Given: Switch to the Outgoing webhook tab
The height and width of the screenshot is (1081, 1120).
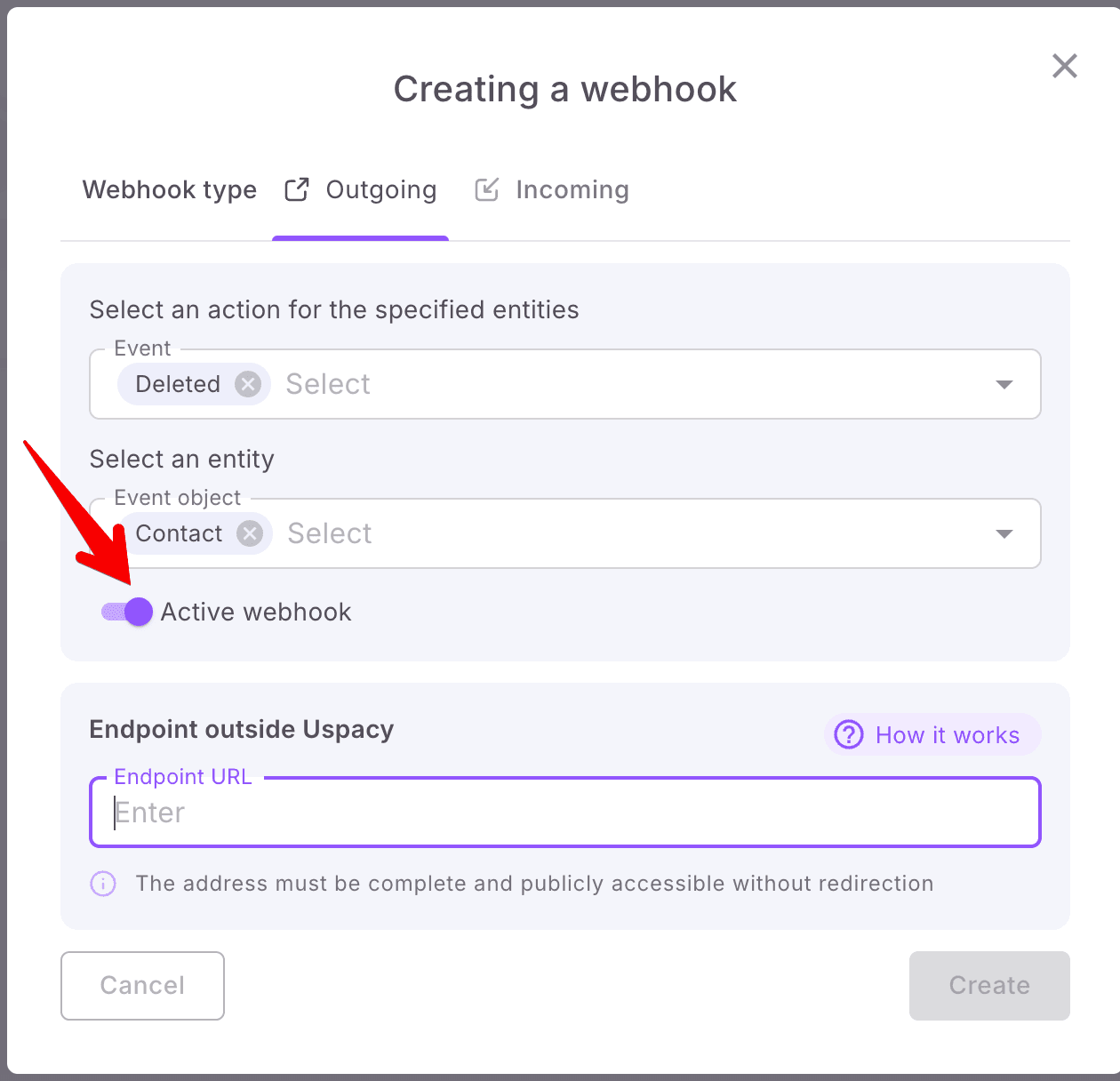Looking at the screenshot, I should pos(380,190).
